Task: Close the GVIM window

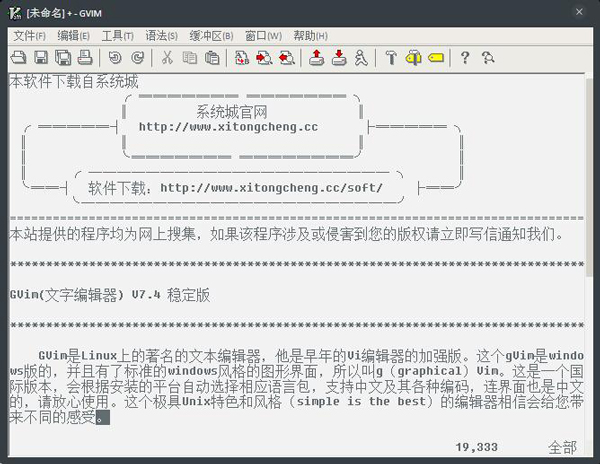Action: pos(579,12)
